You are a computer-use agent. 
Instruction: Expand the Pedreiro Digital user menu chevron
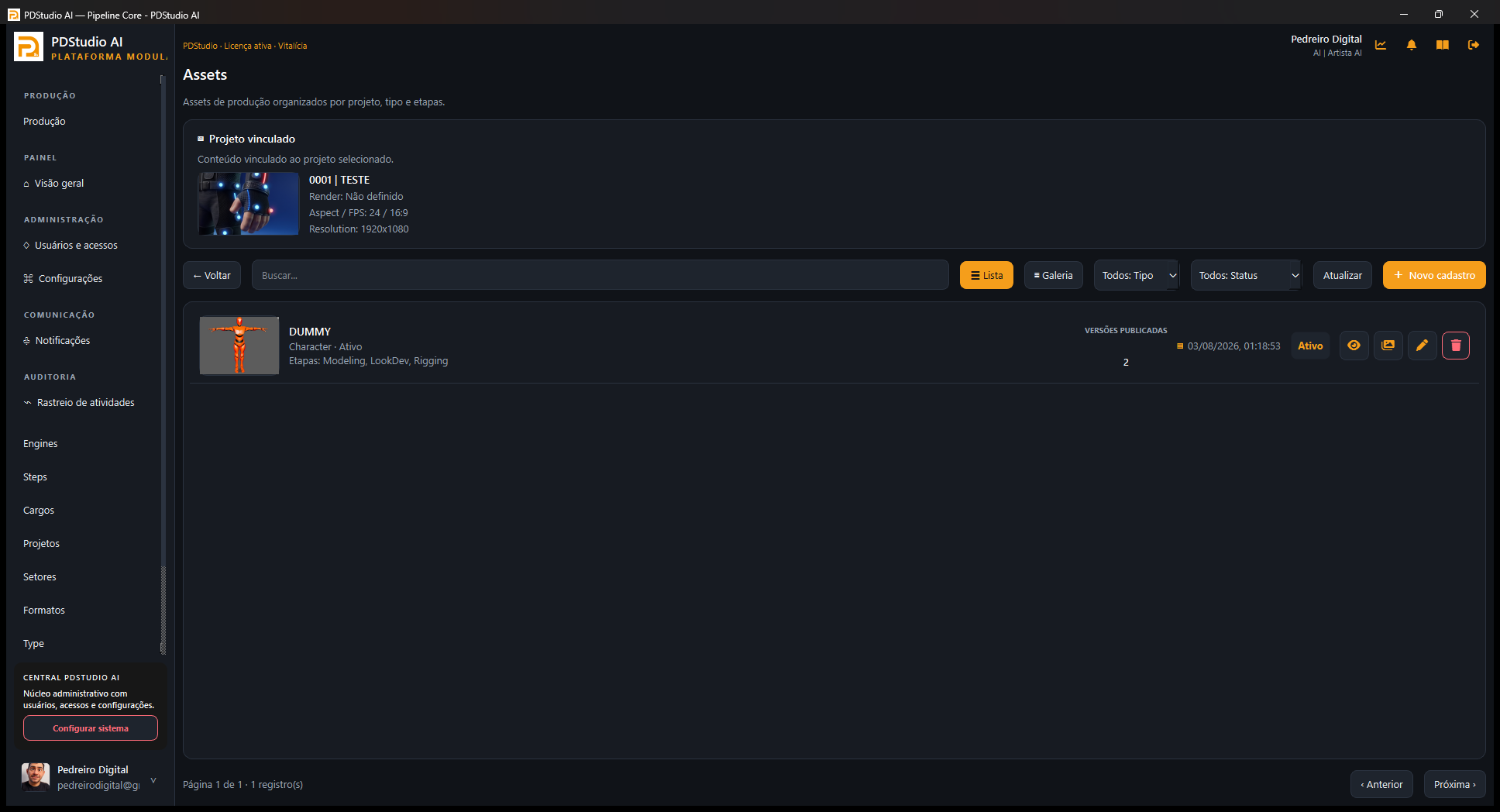coord(153,780)
